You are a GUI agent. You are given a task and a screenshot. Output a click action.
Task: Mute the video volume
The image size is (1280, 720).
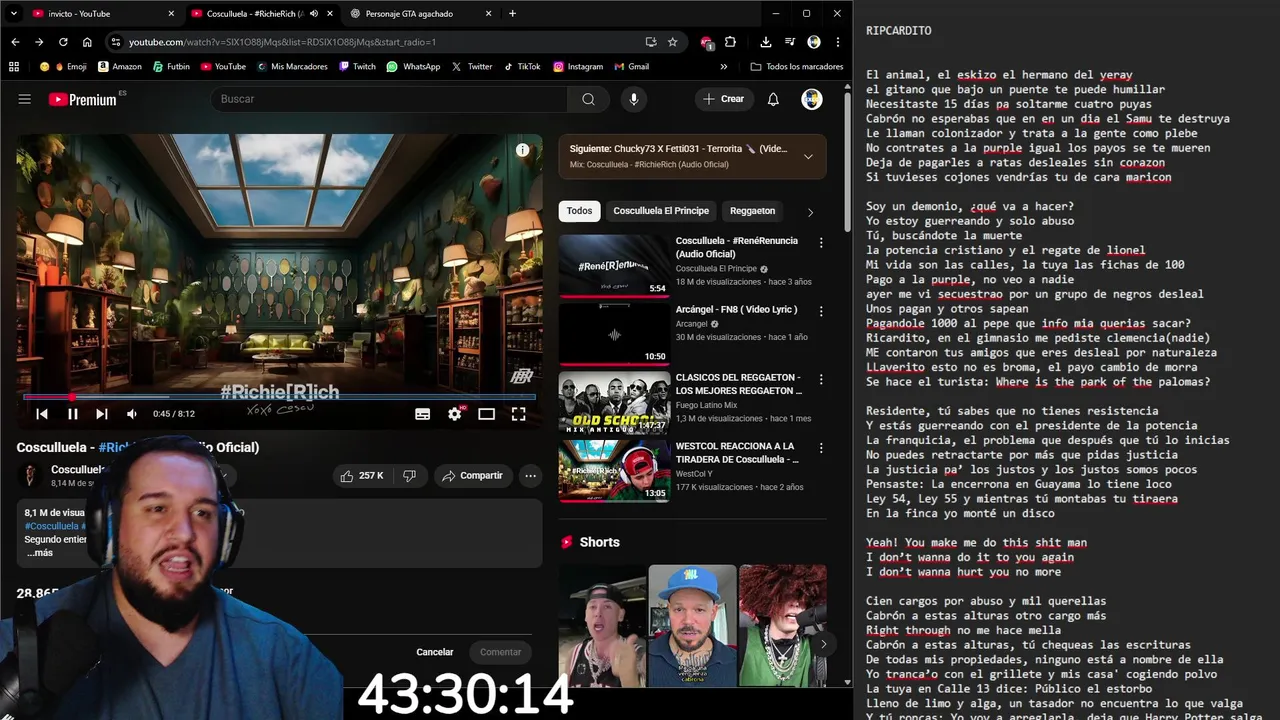[x=132, y=414]
